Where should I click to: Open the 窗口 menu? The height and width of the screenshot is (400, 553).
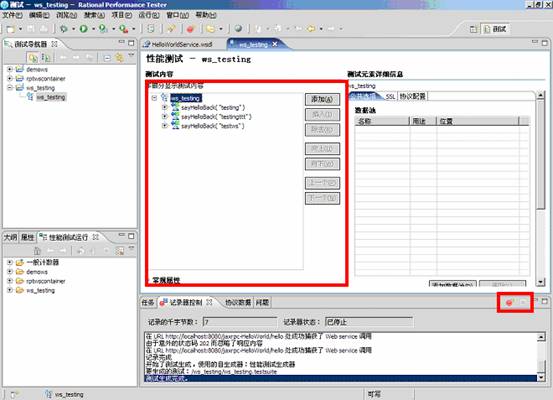tap(177, 15)
